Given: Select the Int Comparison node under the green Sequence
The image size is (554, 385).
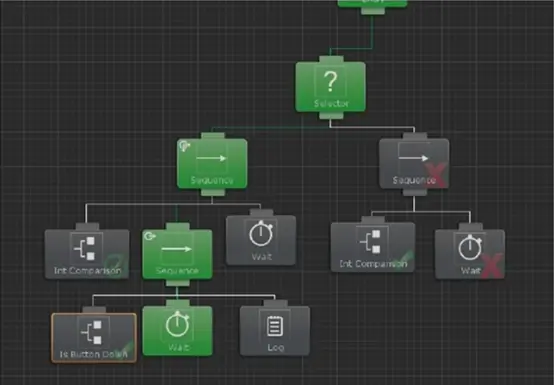Looking at the screenshot, I should [x=87, y=254].
